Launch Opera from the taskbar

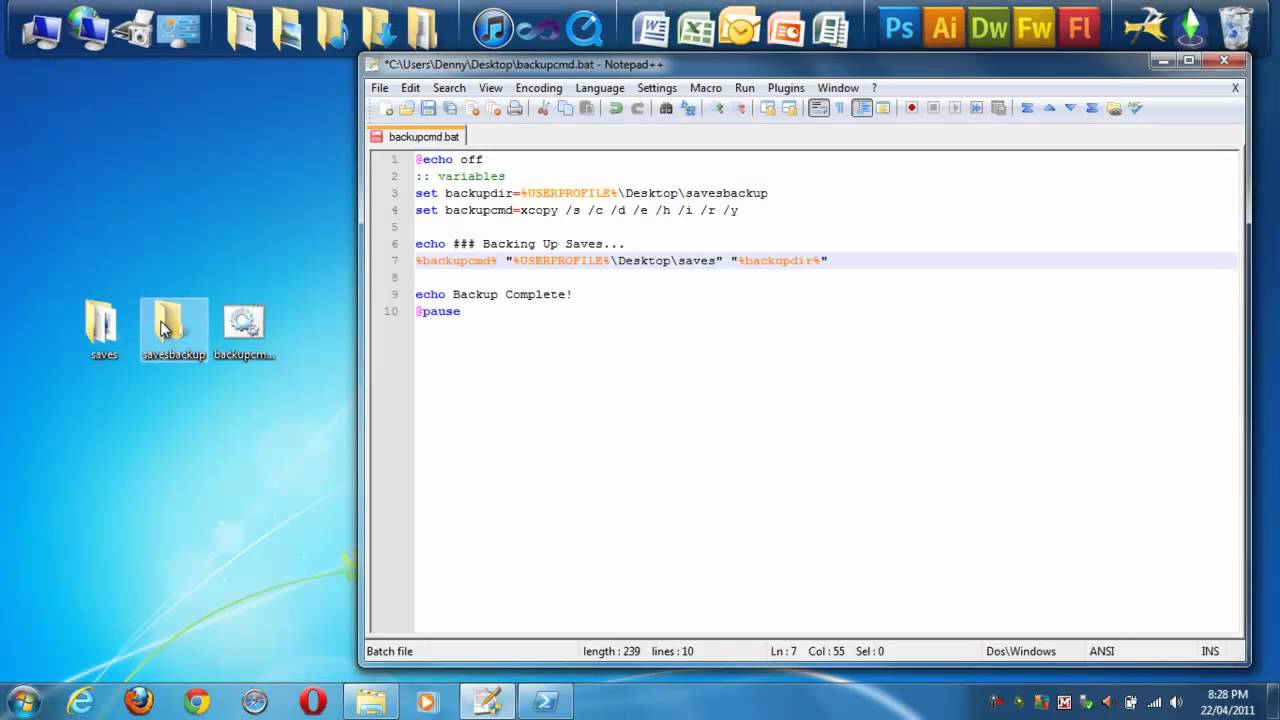[313, 701]
